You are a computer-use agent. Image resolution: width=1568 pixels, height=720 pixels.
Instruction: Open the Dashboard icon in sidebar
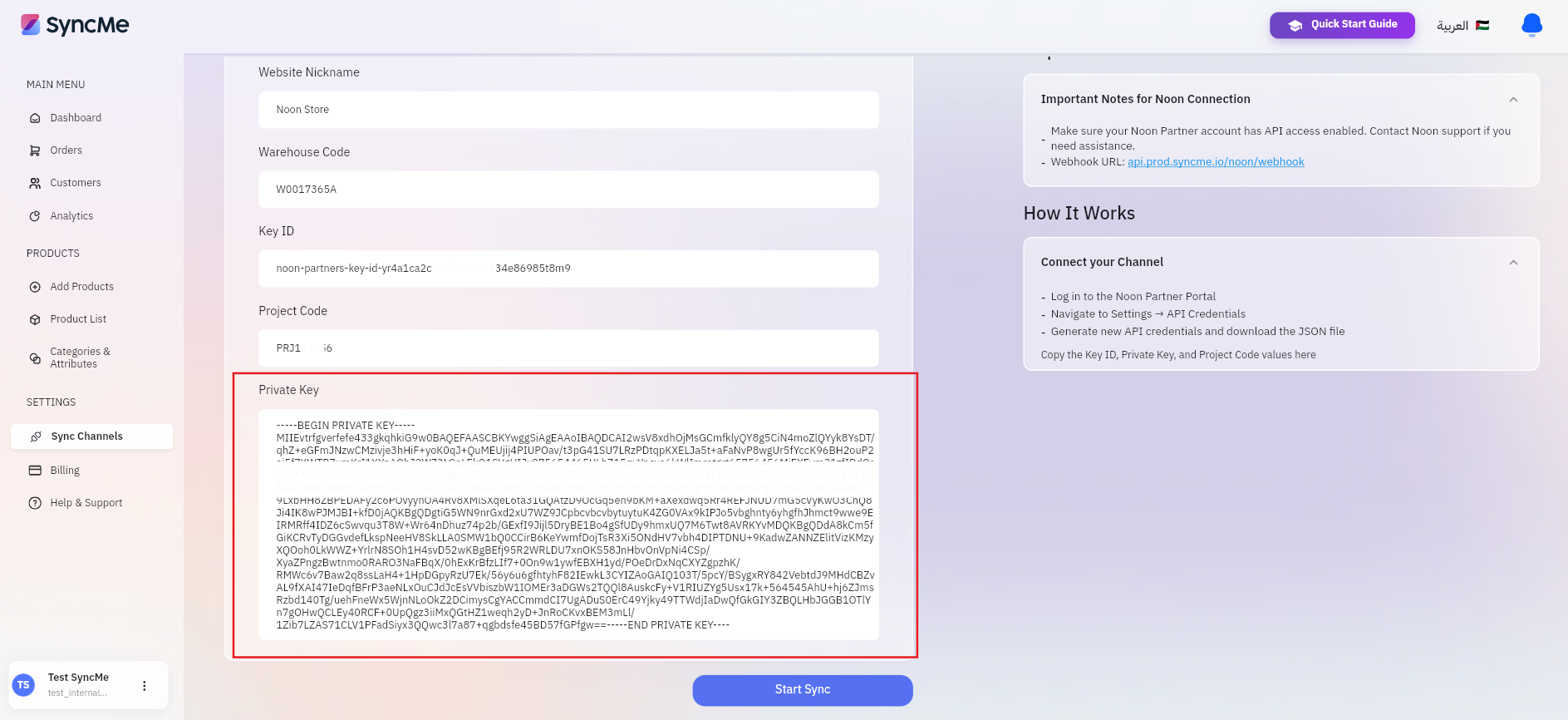tap(35, 118)
